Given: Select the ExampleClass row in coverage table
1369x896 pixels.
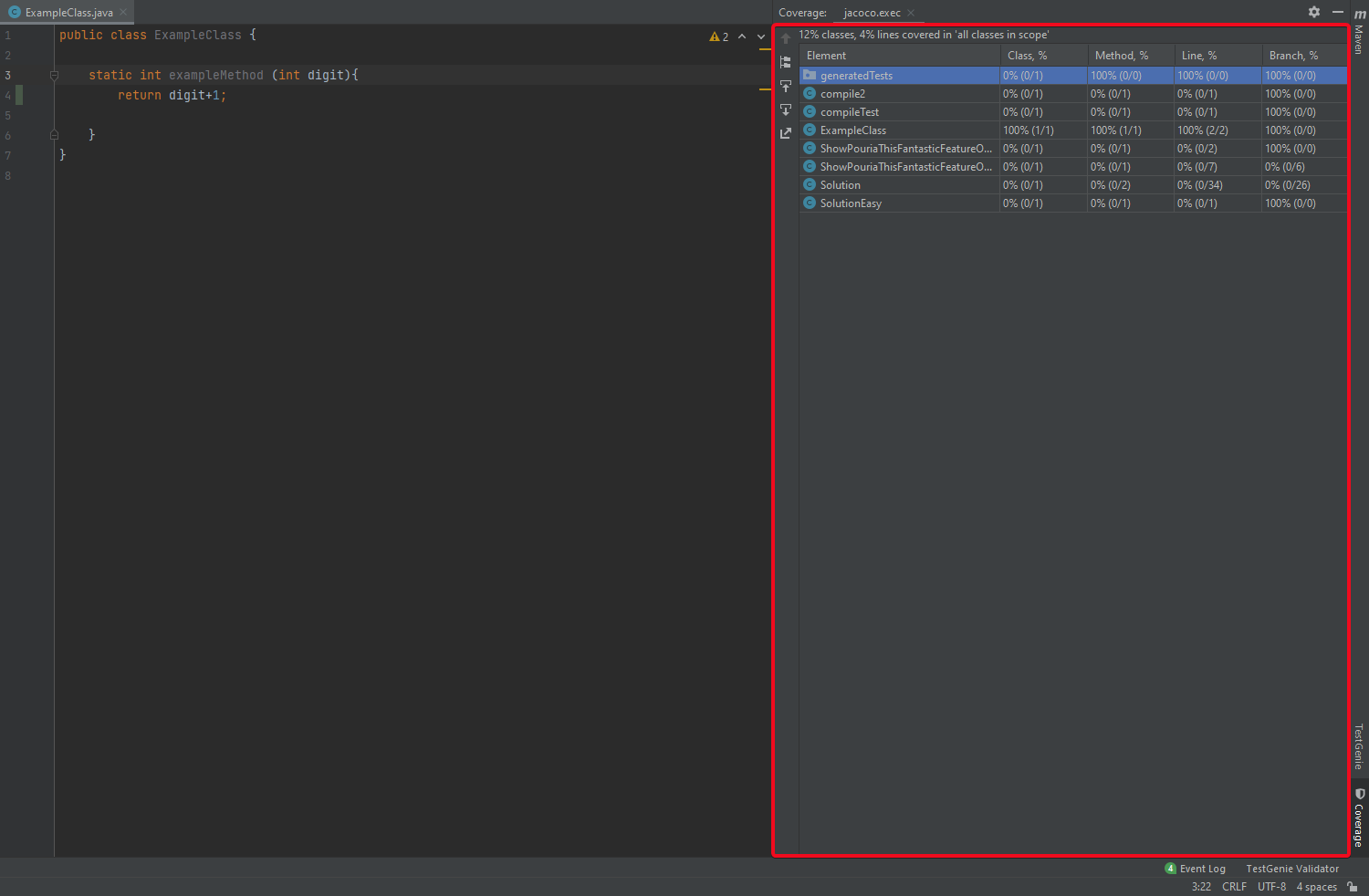Looking at the screenshot, I should click(1073, 130).
